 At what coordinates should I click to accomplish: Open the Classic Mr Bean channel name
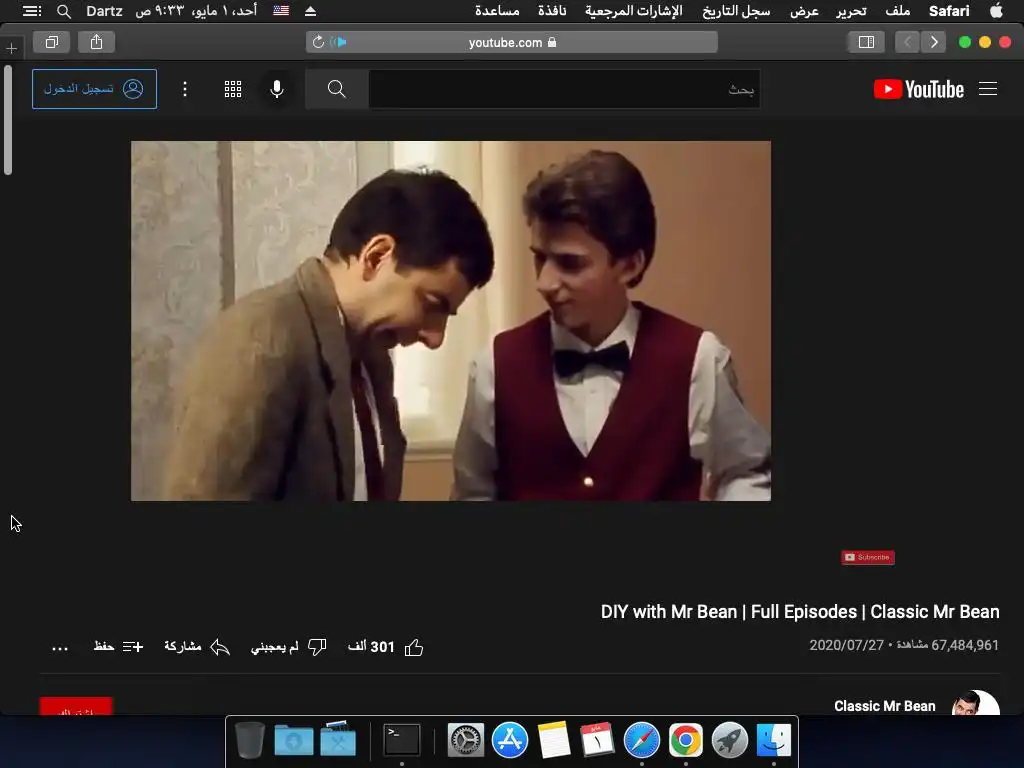coord(884,706)
